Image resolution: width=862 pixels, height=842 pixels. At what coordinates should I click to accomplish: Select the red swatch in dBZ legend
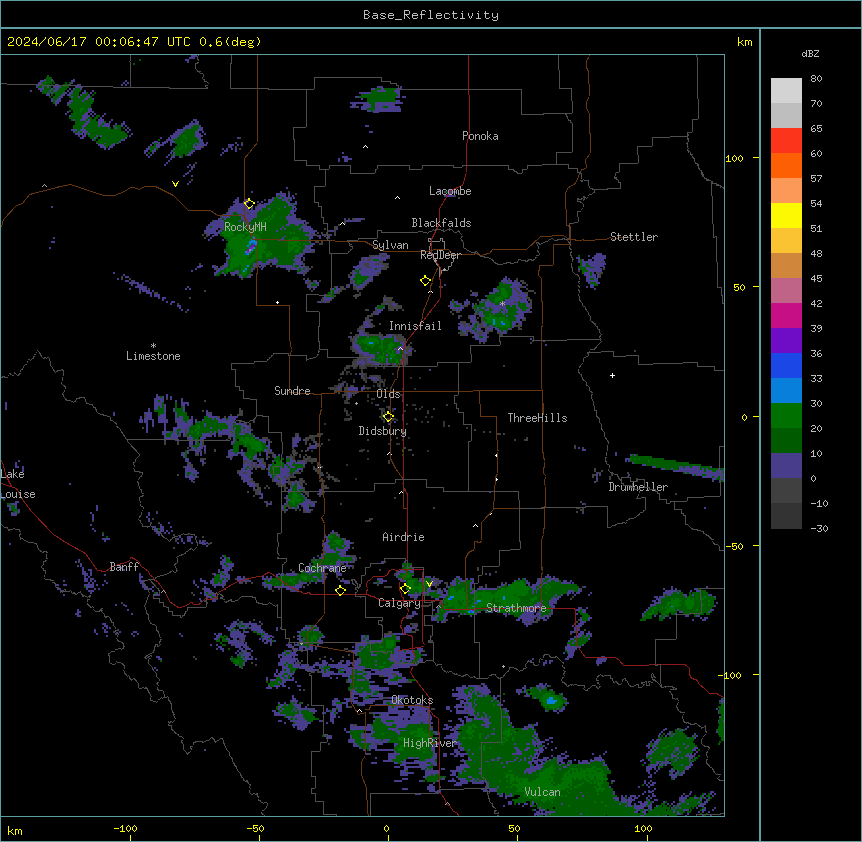pos(786,140)
